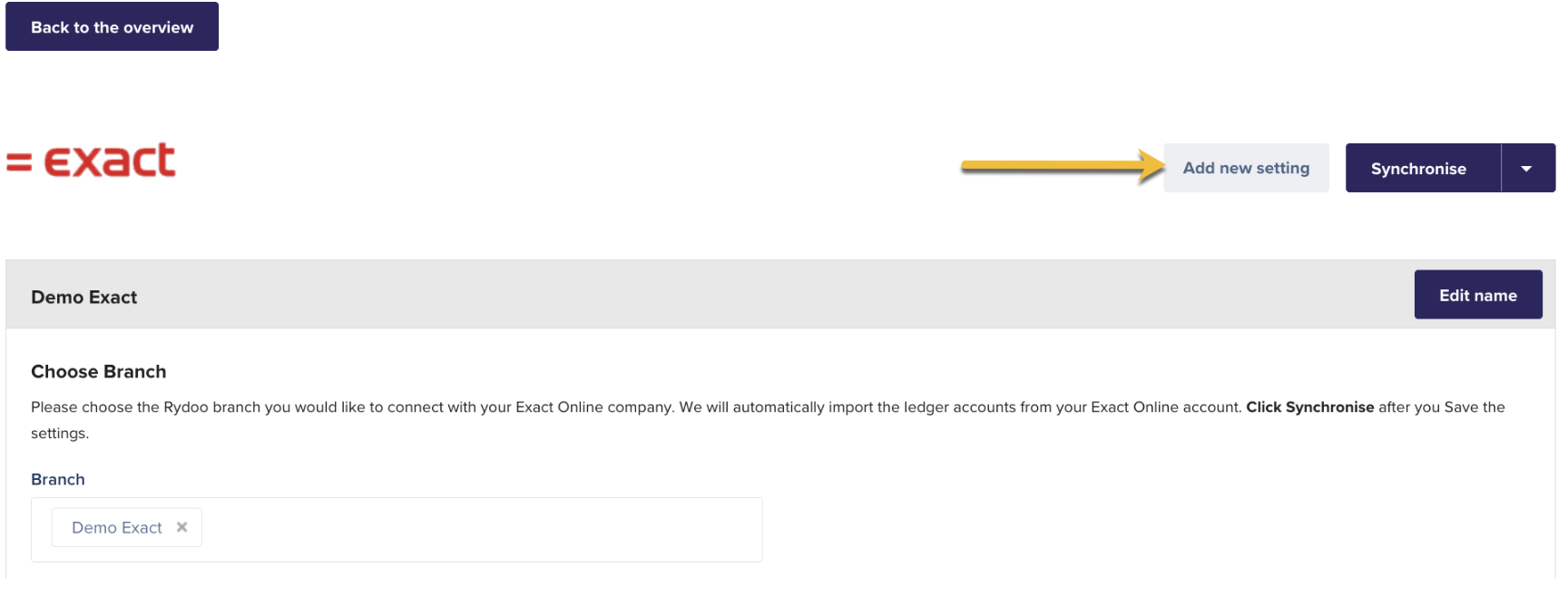Click the grey header bar beside Demo Exact title
Image resolution: width=1568 pixels, height=597 pixels.
click(726, 296)
